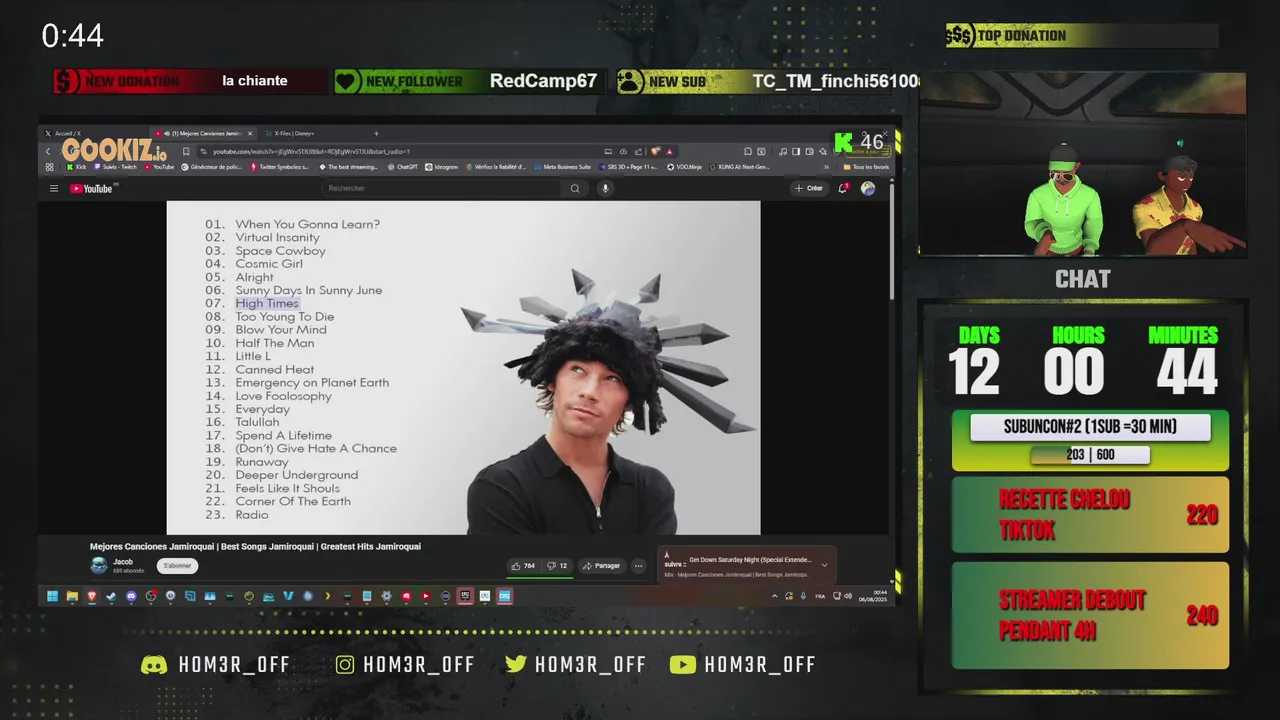Click Brave browser taskbar icon
The image size is (1280, 720).
coord(91,596)
